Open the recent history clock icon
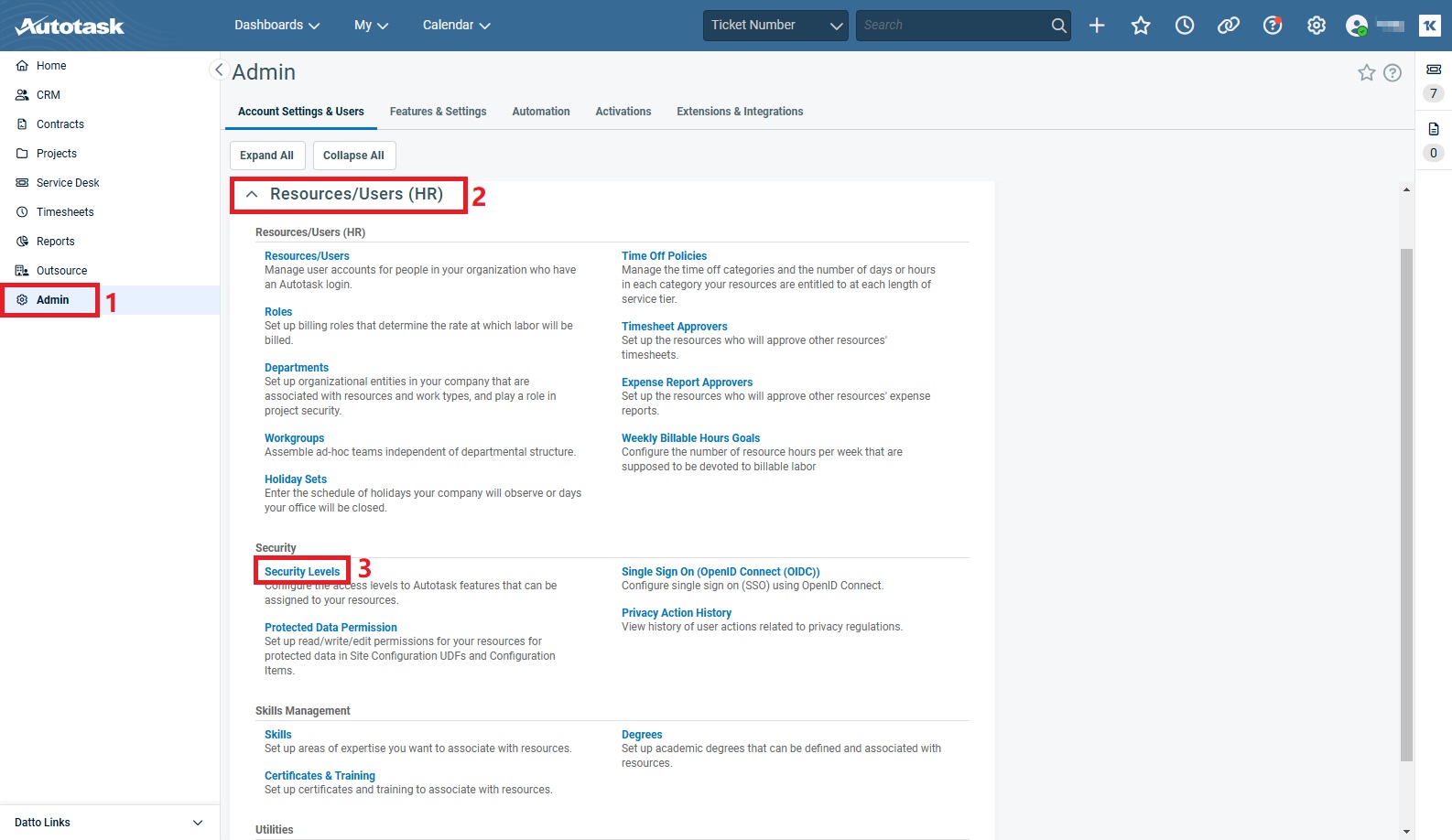Viewport: 1452px width, 840px height. pyautogui.click(x=1185, y=26)
